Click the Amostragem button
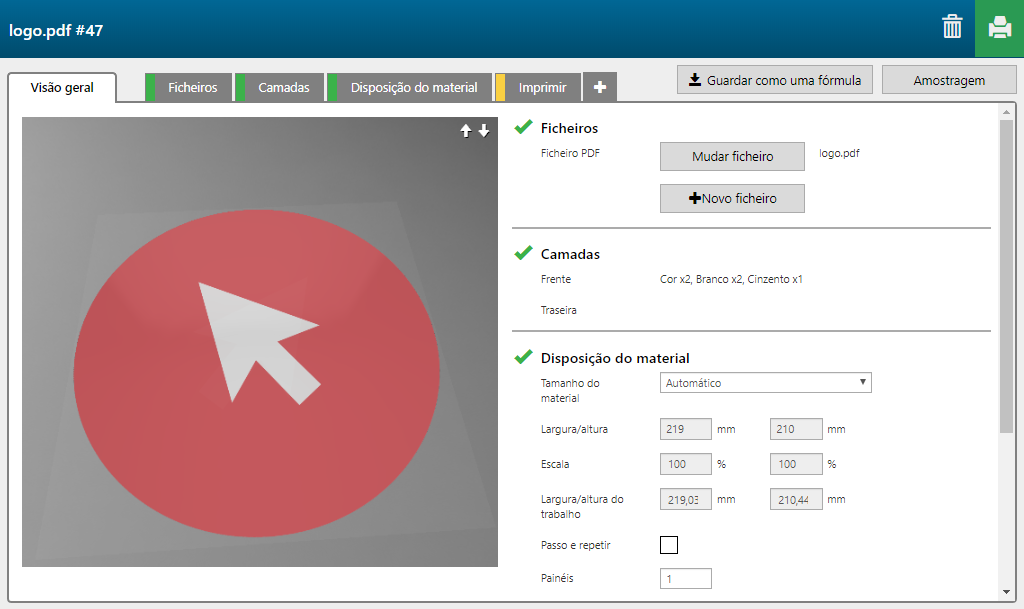 click(949, 80)
